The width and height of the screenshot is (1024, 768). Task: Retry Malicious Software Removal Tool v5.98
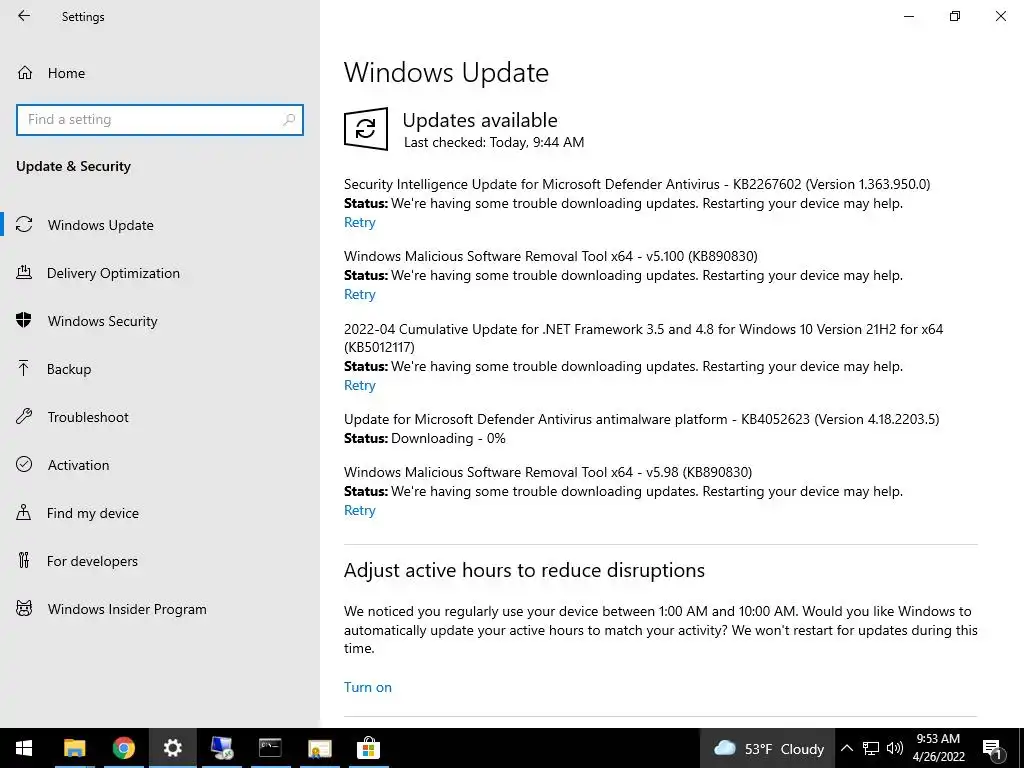(x=360, y=510)
